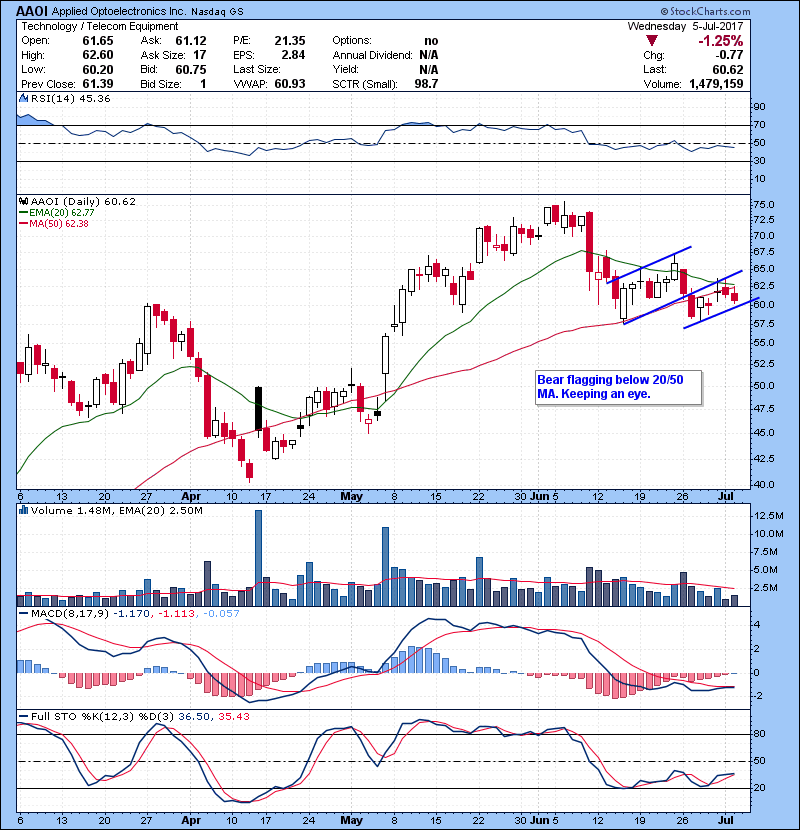Click the SCTR (Small) value 98.7
This screenshot has height=830, width=800.
click(x=426, y=84)
